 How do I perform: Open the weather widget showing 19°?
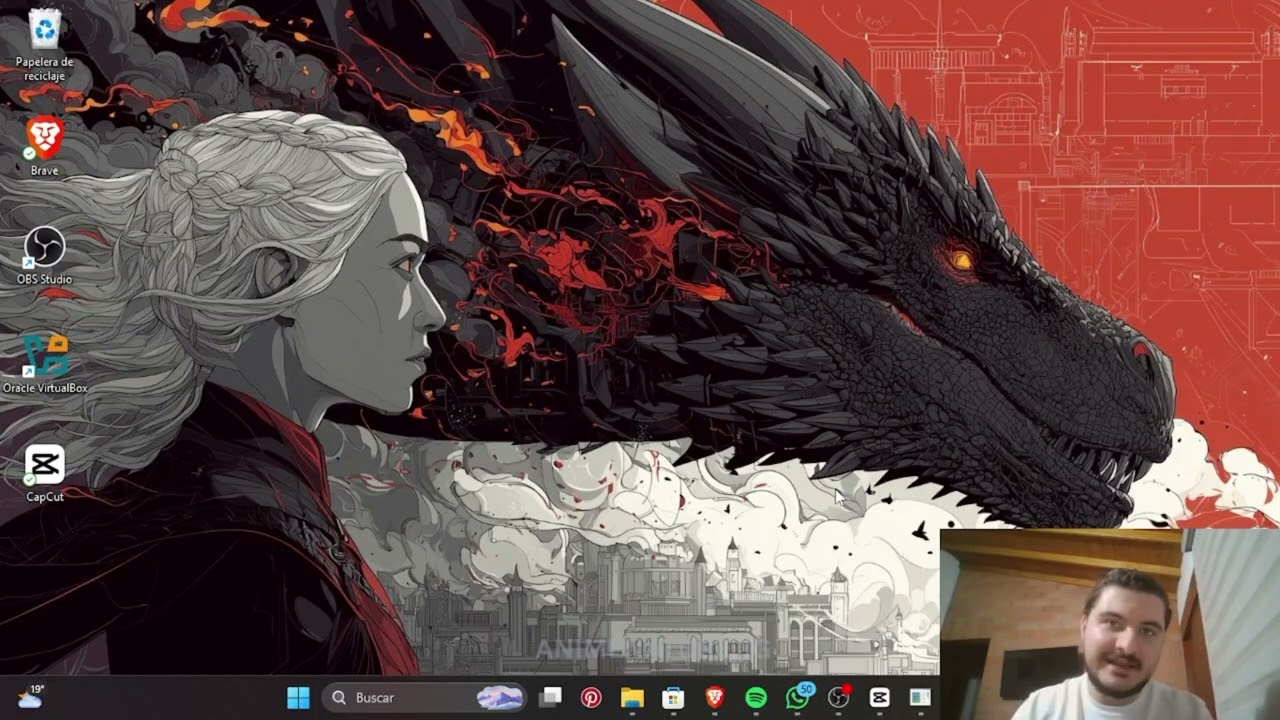30,697
